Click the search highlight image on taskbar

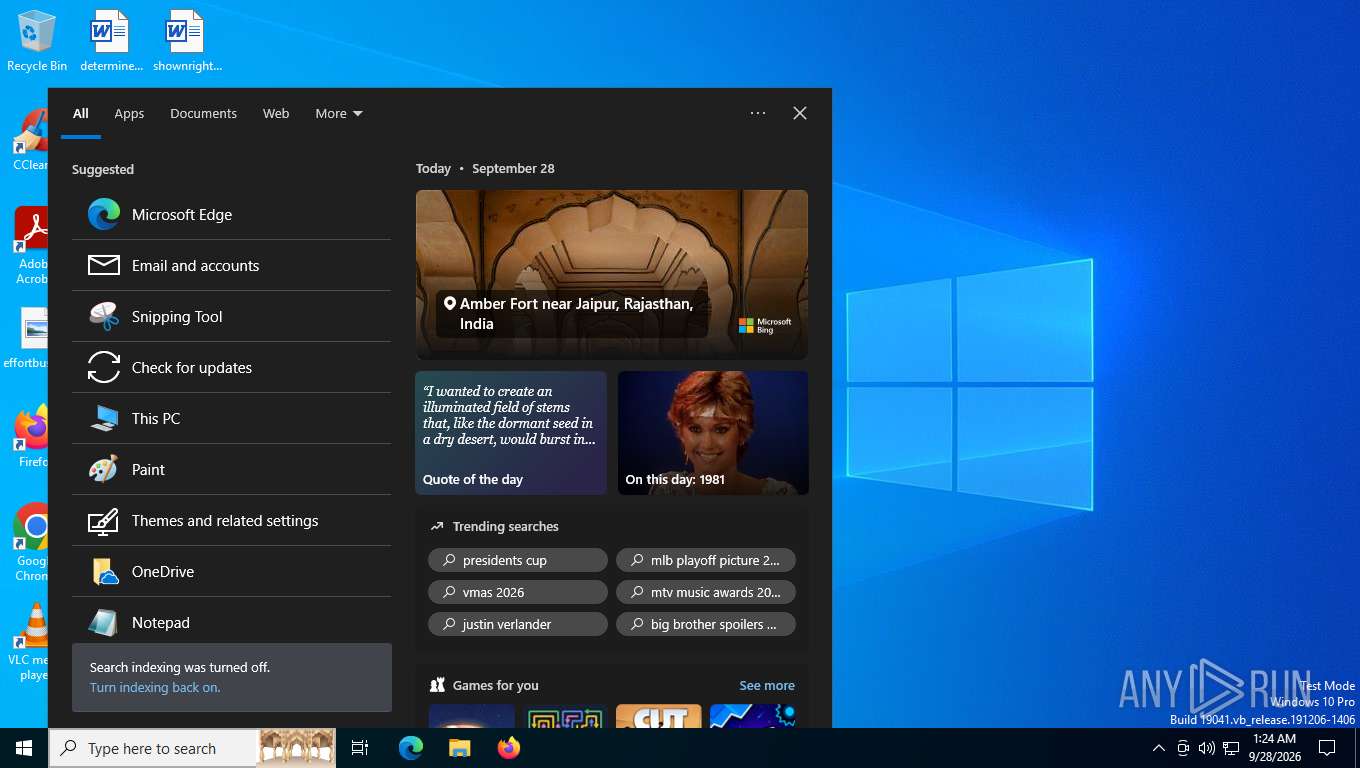tap(297, 748)
